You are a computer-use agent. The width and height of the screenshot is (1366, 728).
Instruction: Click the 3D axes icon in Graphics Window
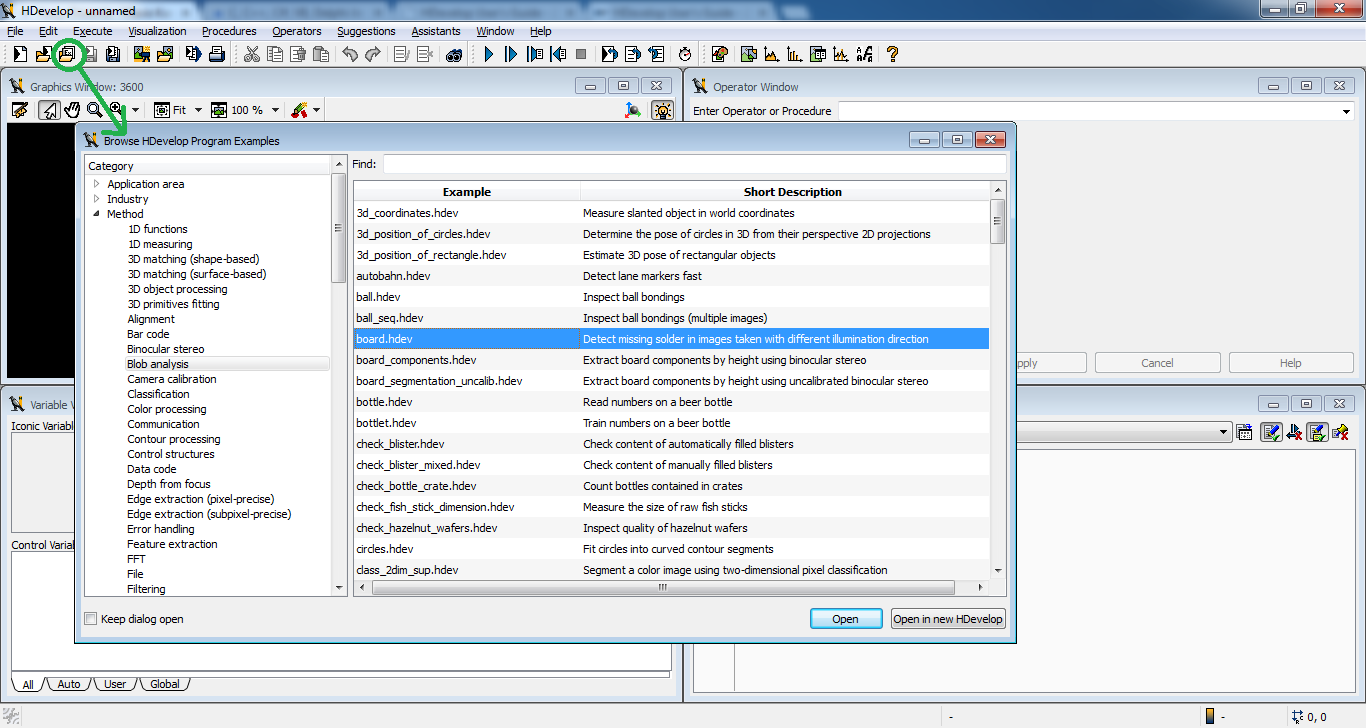pyautogui.click(x=632, y=110)
